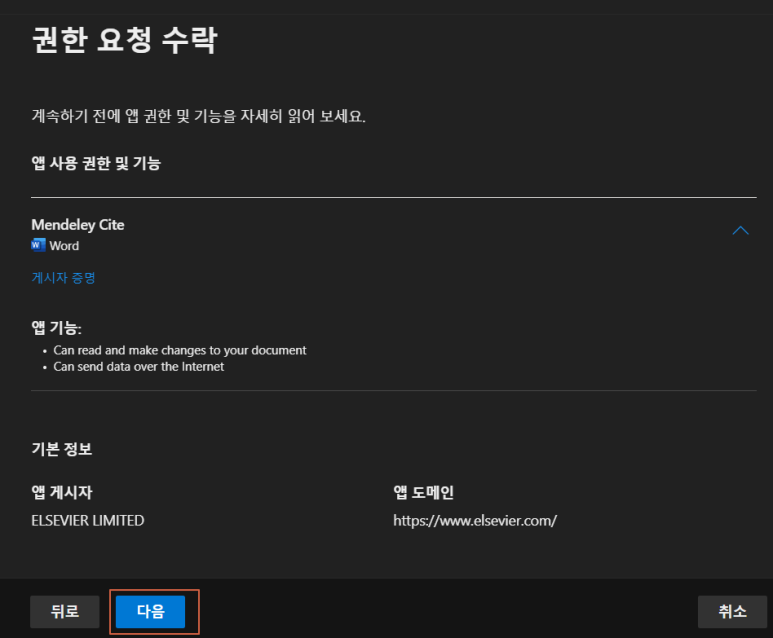Image resolution: width=773 pixels, height=638 pixels.
Task: Click the 앱 사용 권한 및 기능 heading
Action: (96, 163)
